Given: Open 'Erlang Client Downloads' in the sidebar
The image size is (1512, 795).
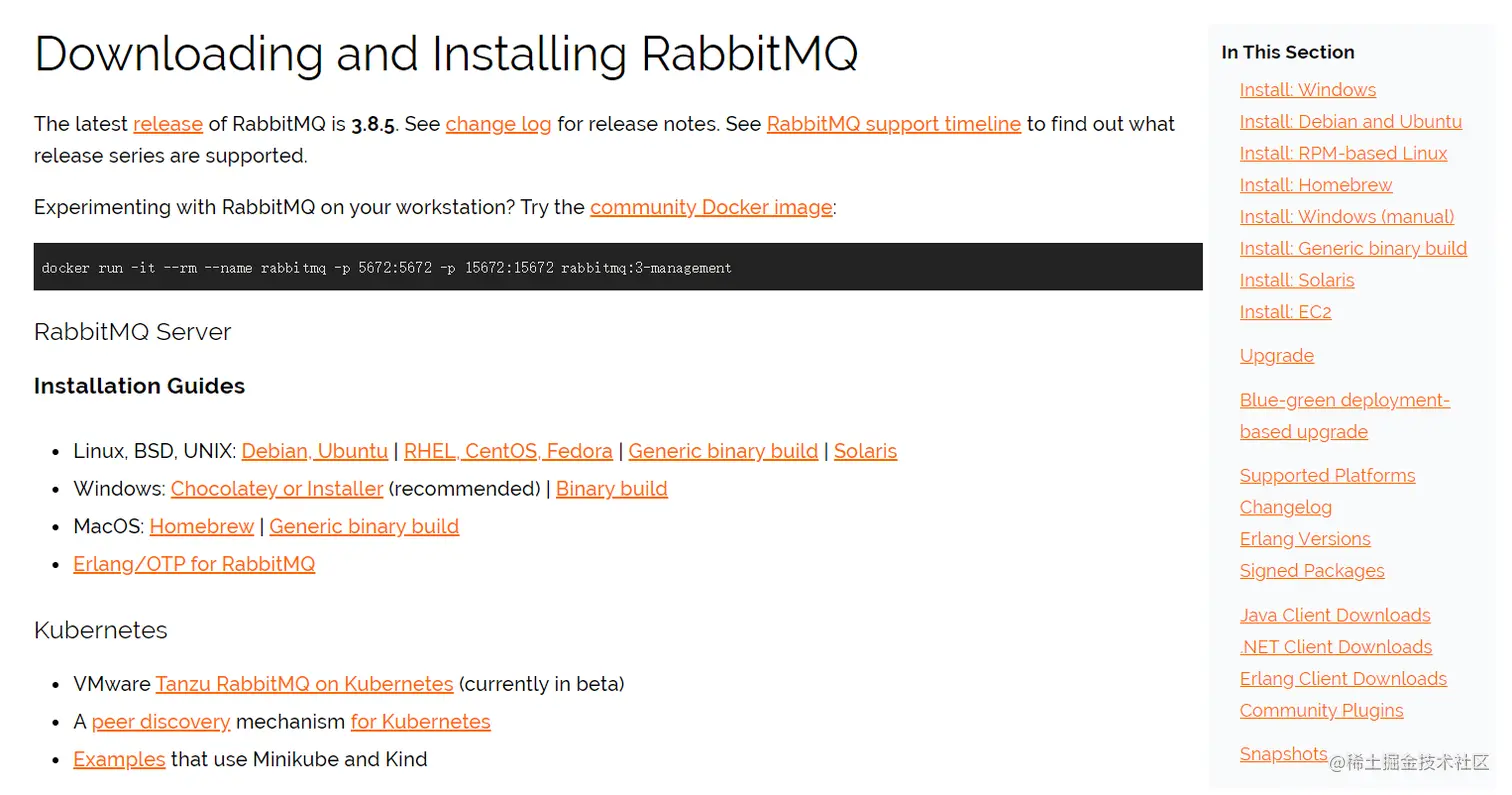Looking at the screenshot, I should coord(1343,679).
